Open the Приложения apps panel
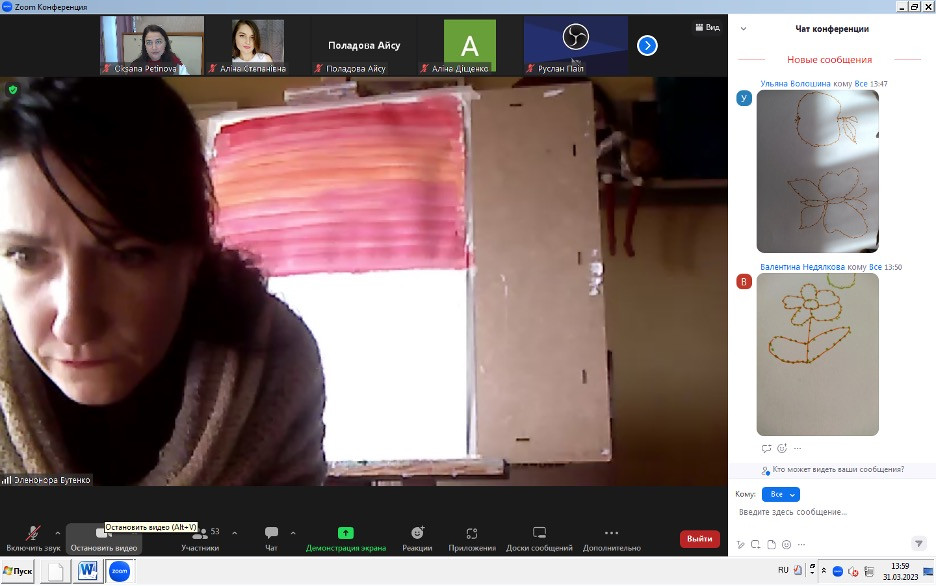Screen dimensions: 936x586 point(472,538)
